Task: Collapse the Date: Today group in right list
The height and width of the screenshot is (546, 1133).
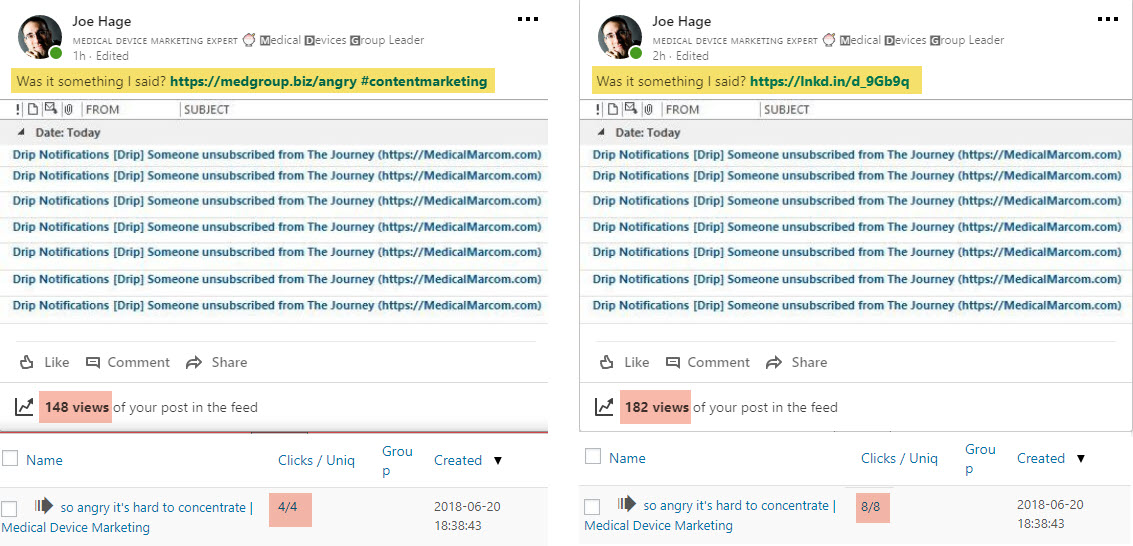Action: click(601, 133)
